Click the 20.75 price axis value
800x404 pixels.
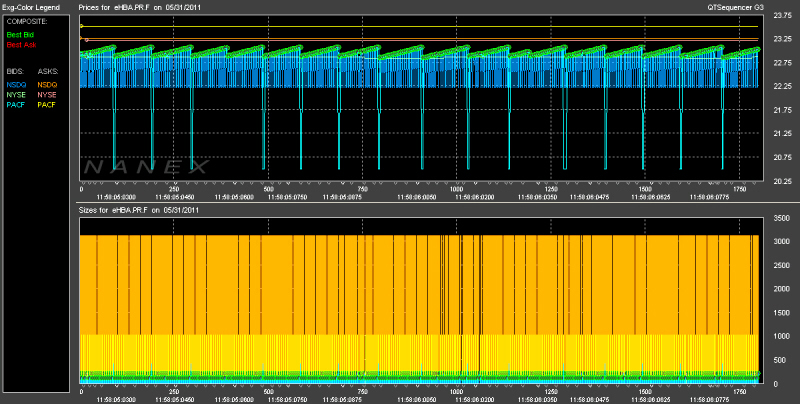[783, 158]
